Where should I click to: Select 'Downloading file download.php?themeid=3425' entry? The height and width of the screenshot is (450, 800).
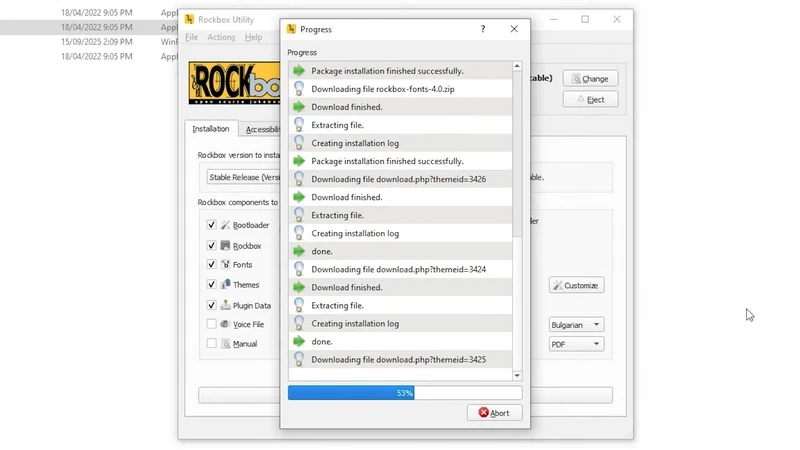click(400, 360)
